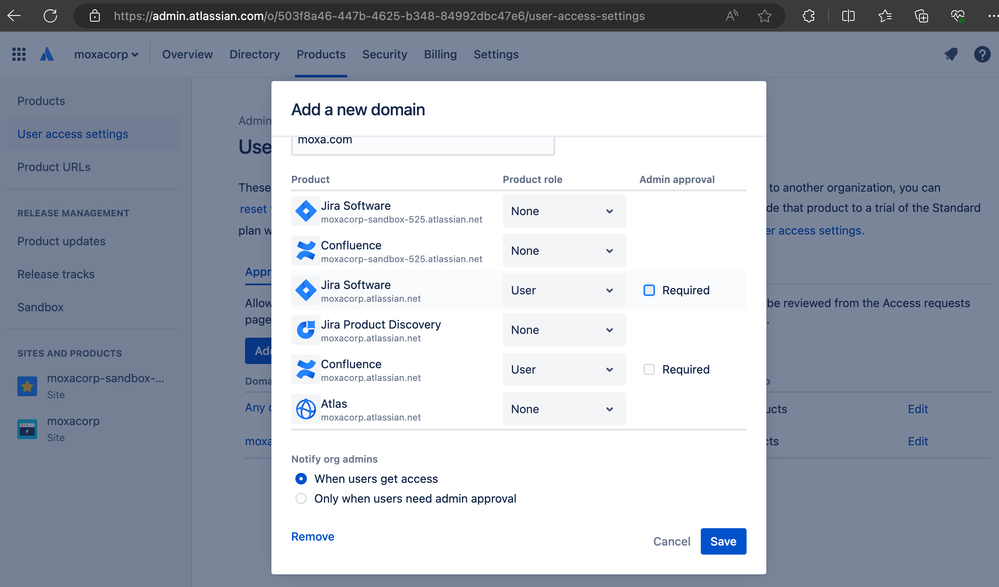Click Confluence moxacorp.atlassian.net icon
Image resolution: width=999 pixels, height=587 pixels.
[306, 369]
